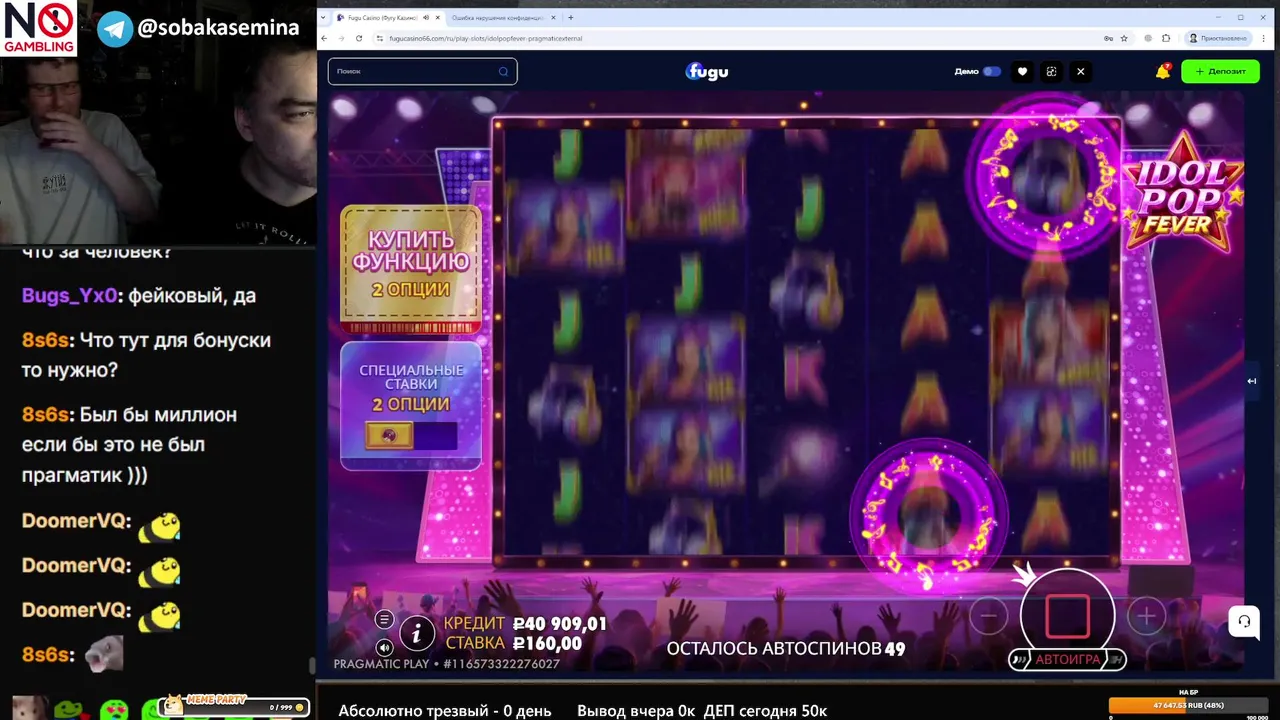Stop the autospin with the square button

1067,616
